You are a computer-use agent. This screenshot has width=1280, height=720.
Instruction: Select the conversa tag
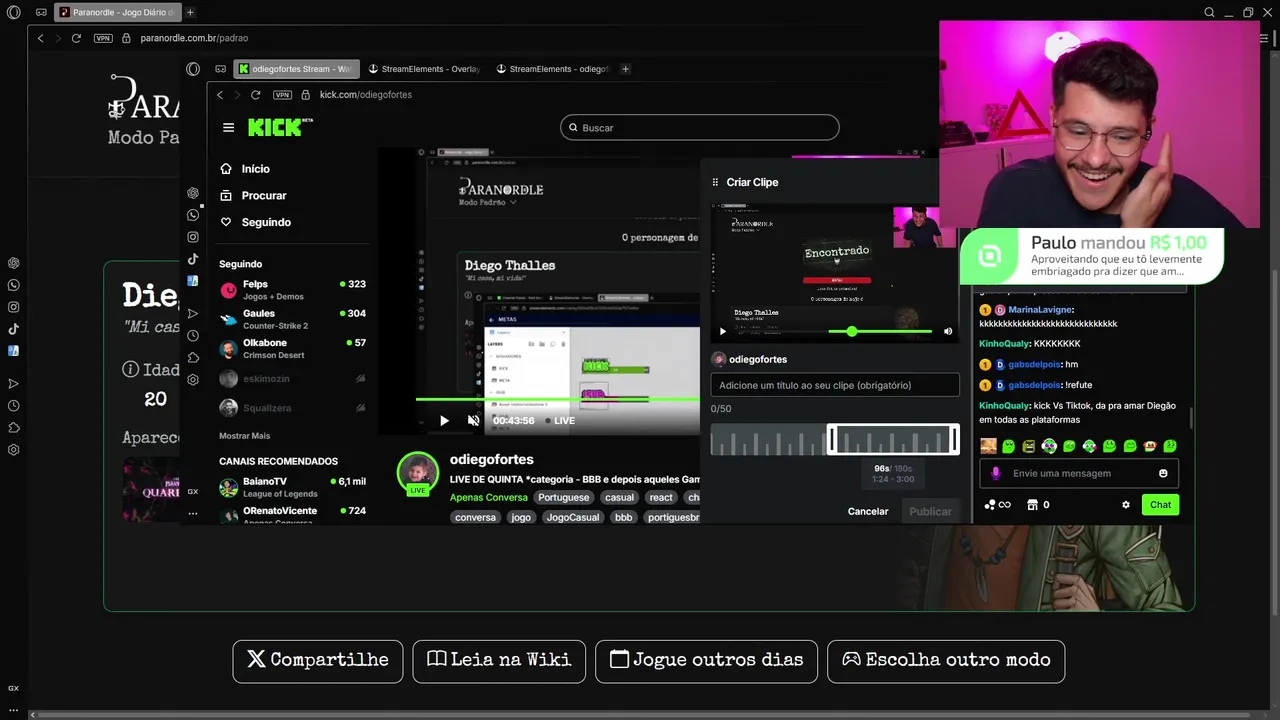(475, 517)
